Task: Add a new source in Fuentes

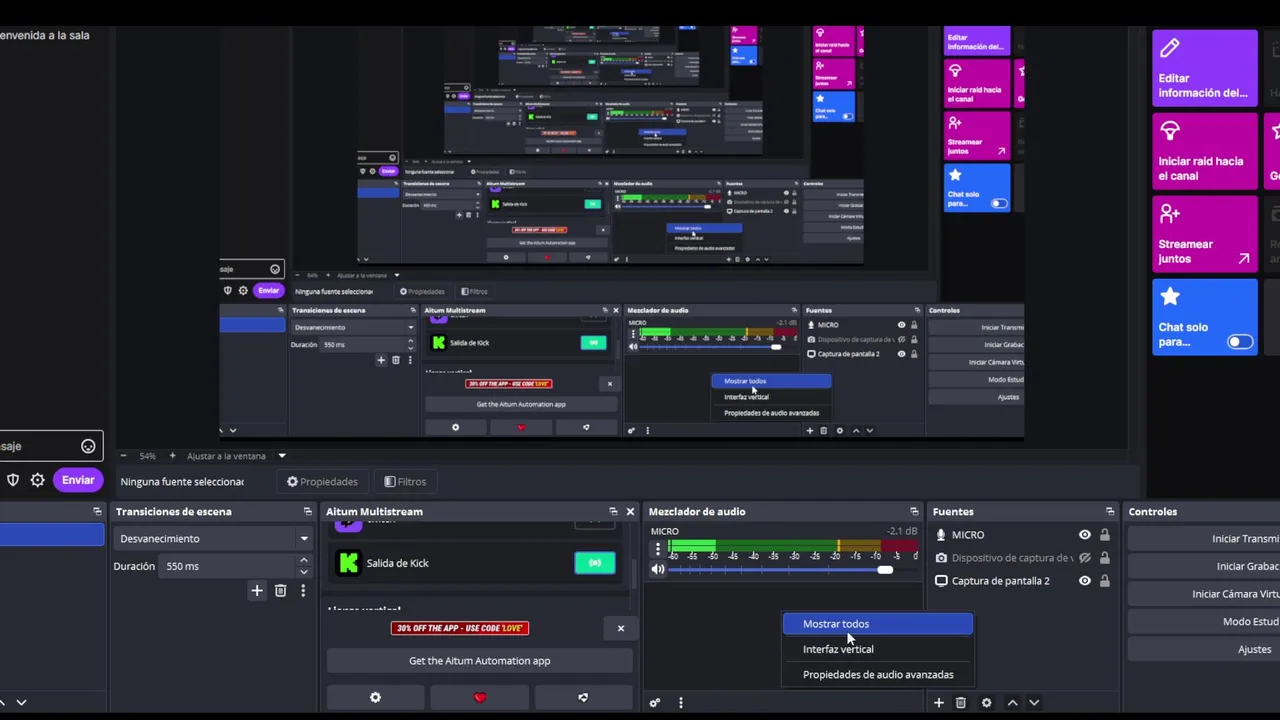Action: (x=938, y=703)
